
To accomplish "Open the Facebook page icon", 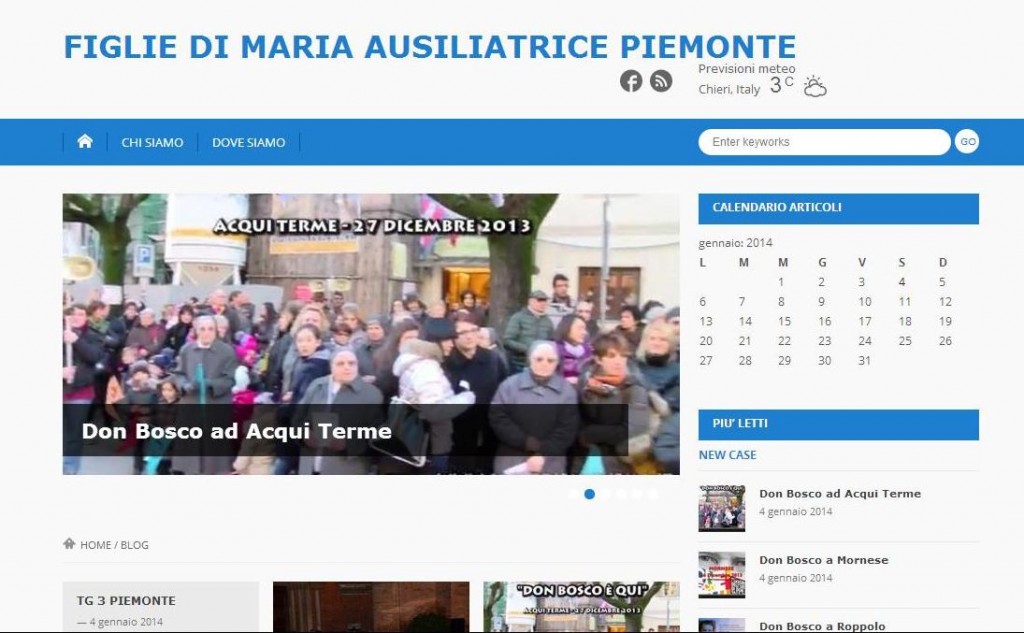I will point(631,81).
